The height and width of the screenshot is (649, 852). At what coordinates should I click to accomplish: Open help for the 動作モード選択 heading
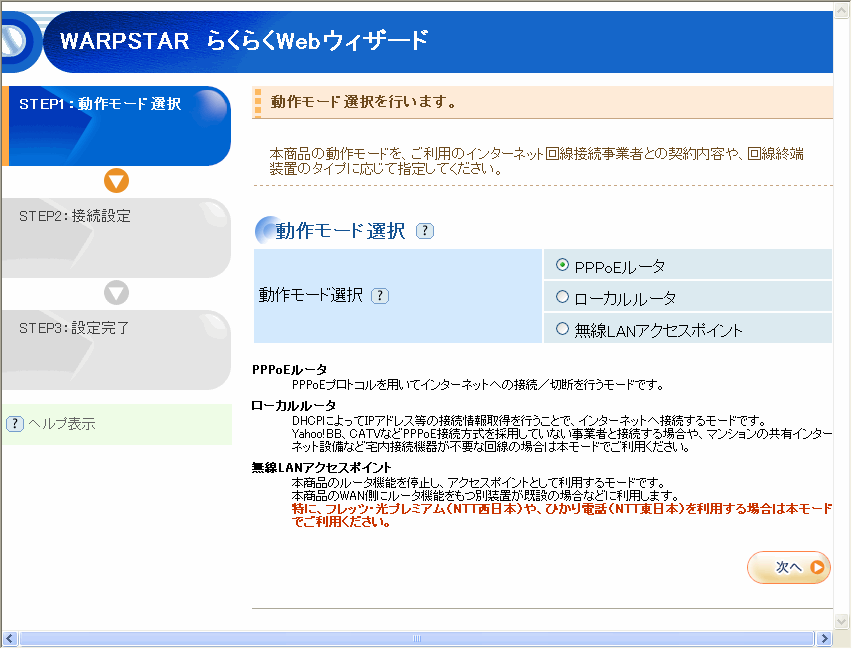(425, 231)
